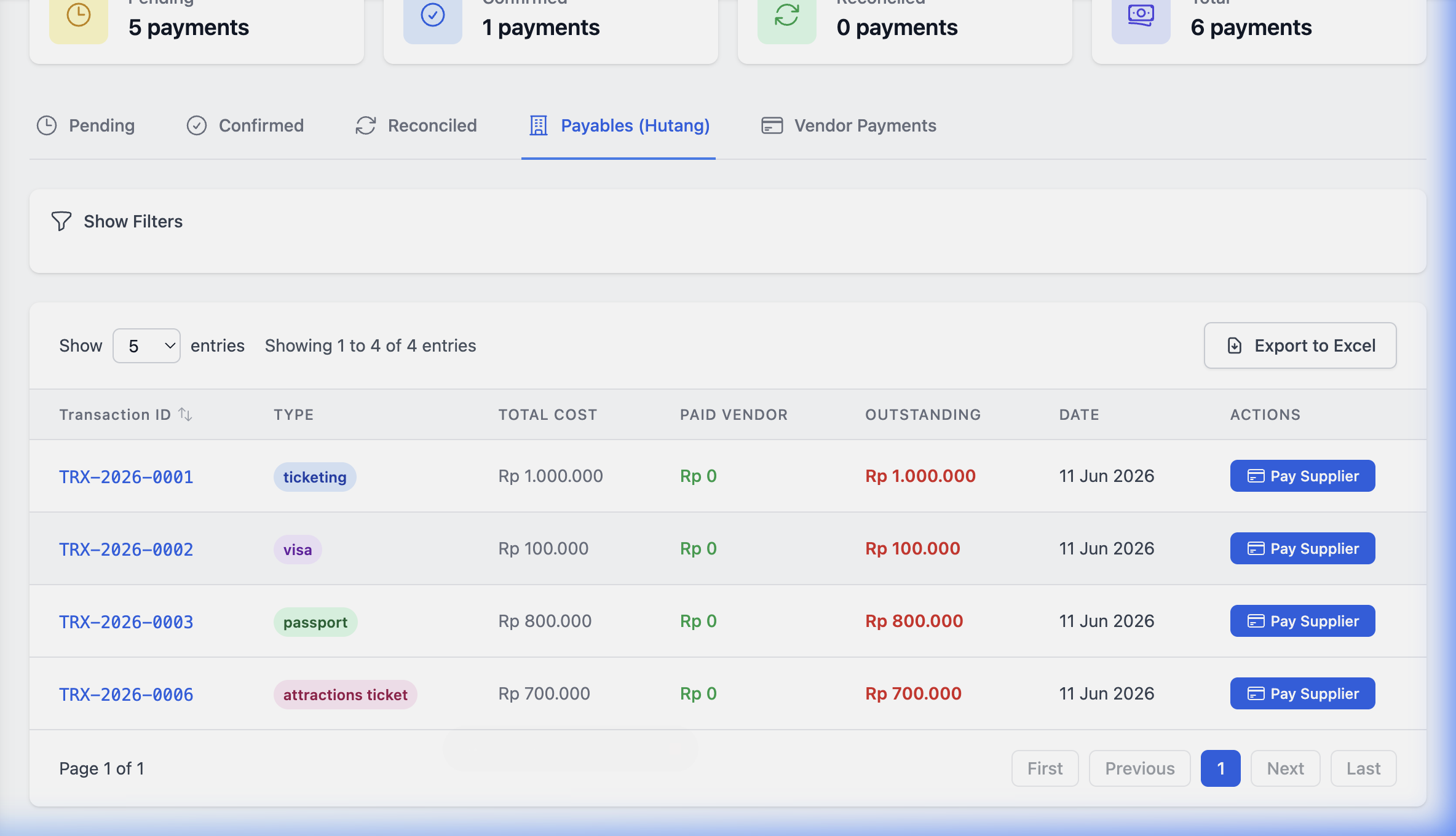This screenshot has width=1456, height=836.
Task: Pay Supplier for TRX-2026-0001
Action: click(1302, 476)
